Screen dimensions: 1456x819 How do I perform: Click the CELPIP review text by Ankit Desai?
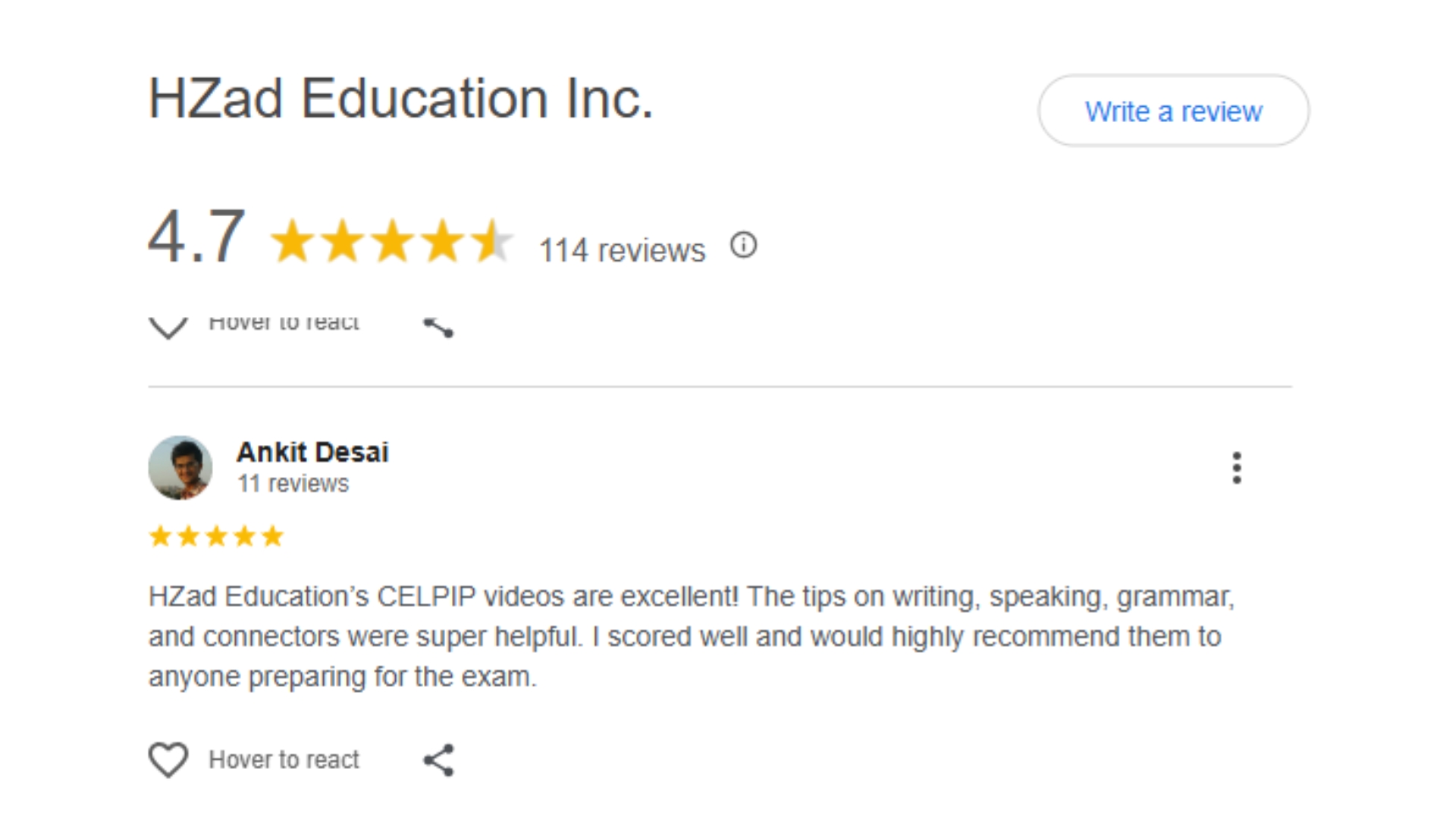click(690, 636)
